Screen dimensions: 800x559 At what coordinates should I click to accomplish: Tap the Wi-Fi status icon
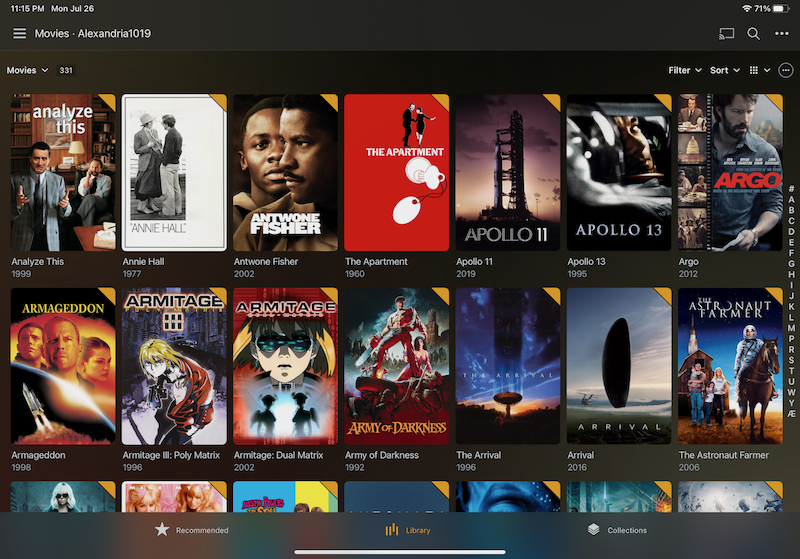click(x=746, y=9)
